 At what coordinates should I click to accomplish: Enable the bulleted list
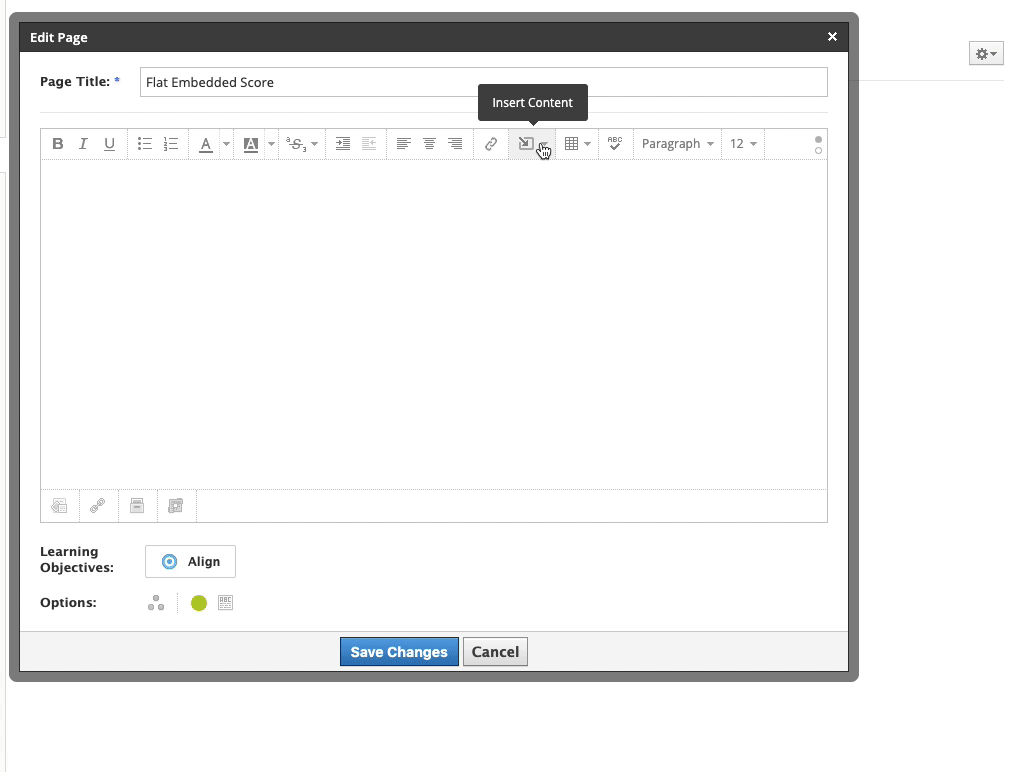(x=144, y=143)
